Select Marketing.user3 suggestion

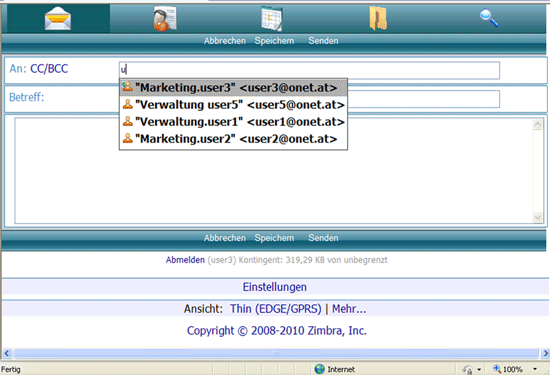[234, 87]
